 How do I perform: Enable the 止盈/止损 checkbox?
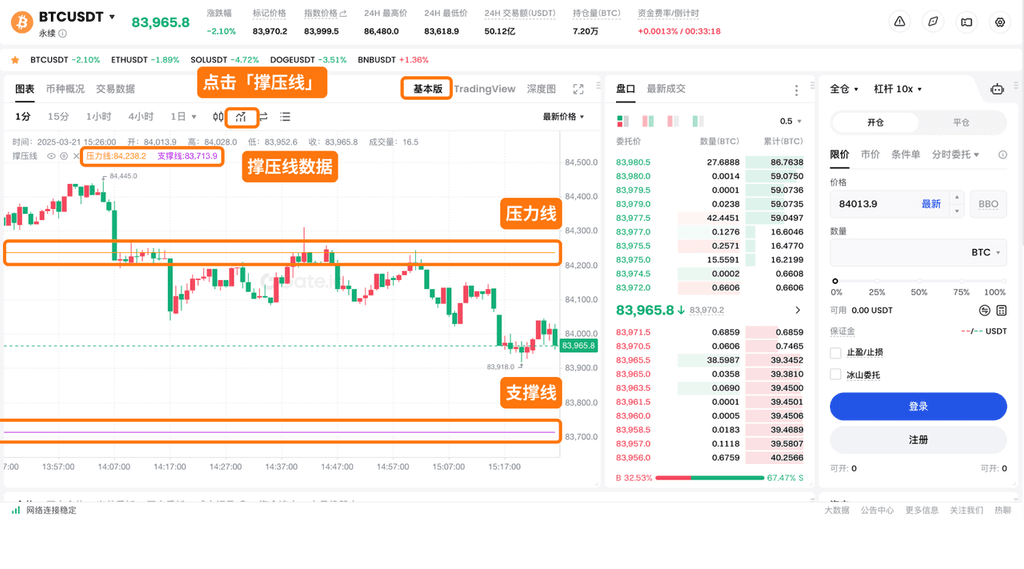pyautogui.click(x=836, y=353)
